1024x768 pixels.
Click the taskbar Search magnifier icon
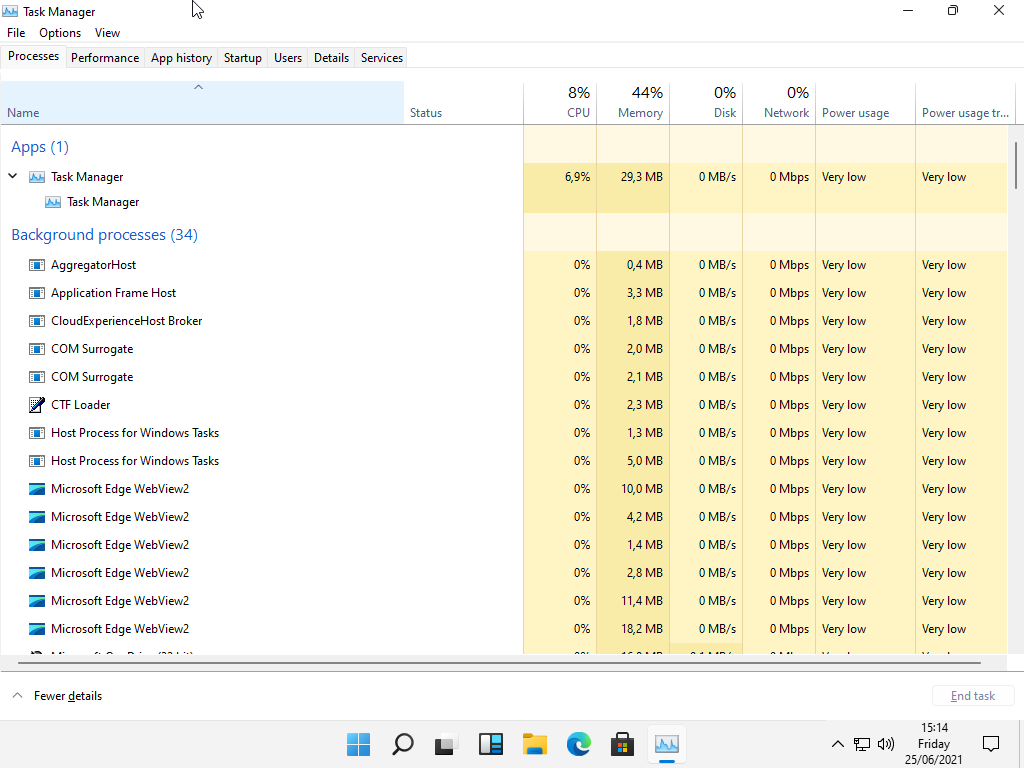tap(402, 744)
